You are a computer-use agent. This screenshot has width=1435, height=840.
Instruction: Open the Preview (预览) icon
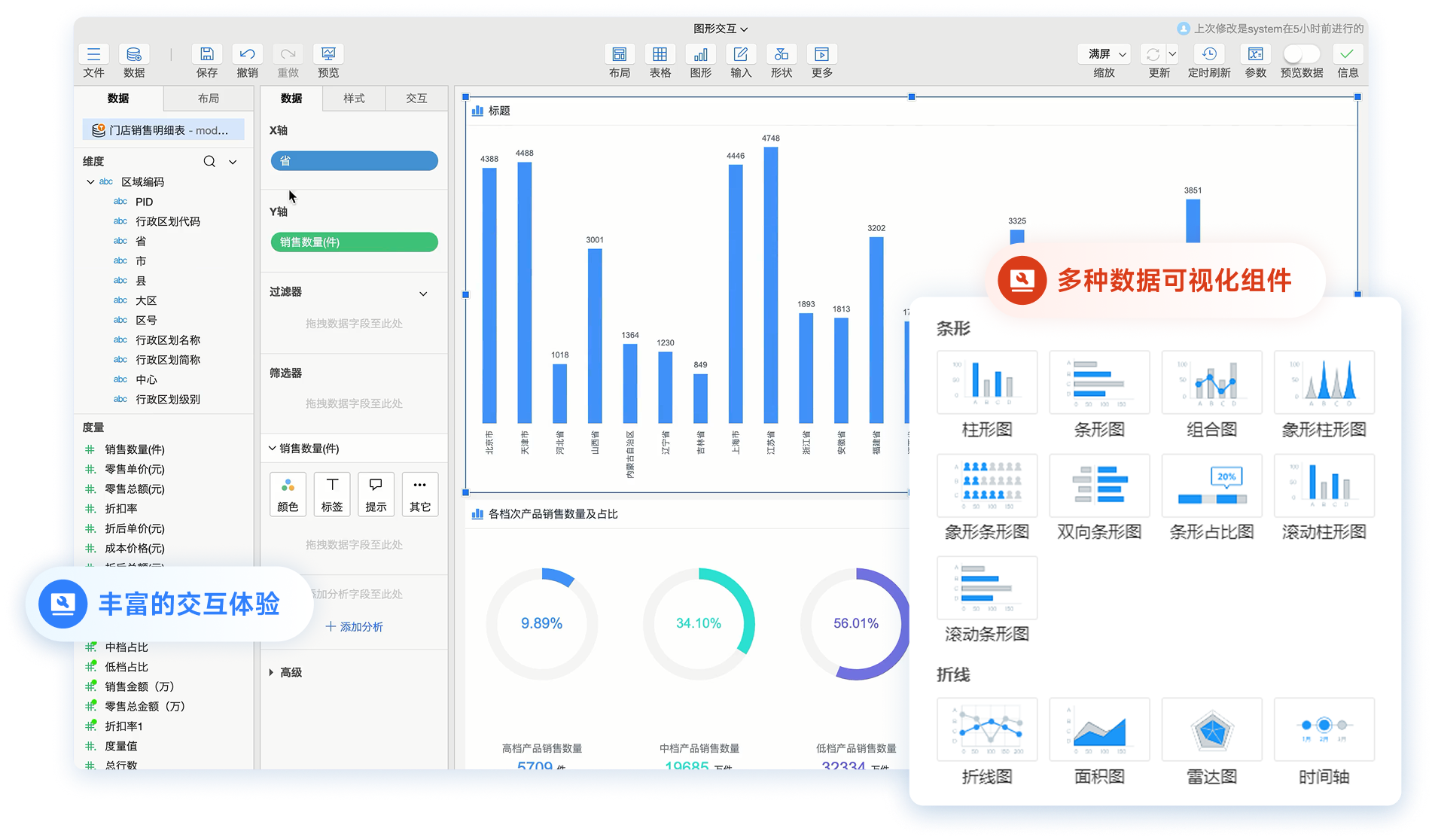point(328,55)
